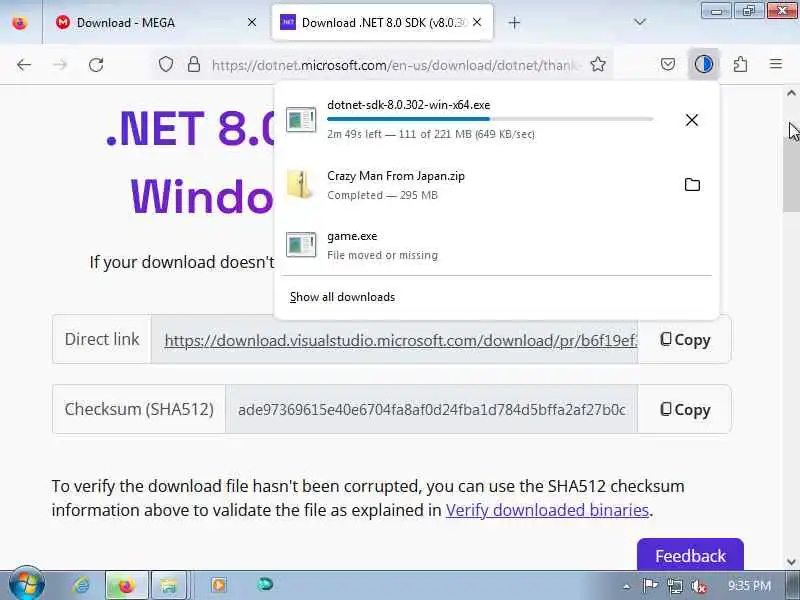Click the 9:35 PM clock

coord(749,585)
